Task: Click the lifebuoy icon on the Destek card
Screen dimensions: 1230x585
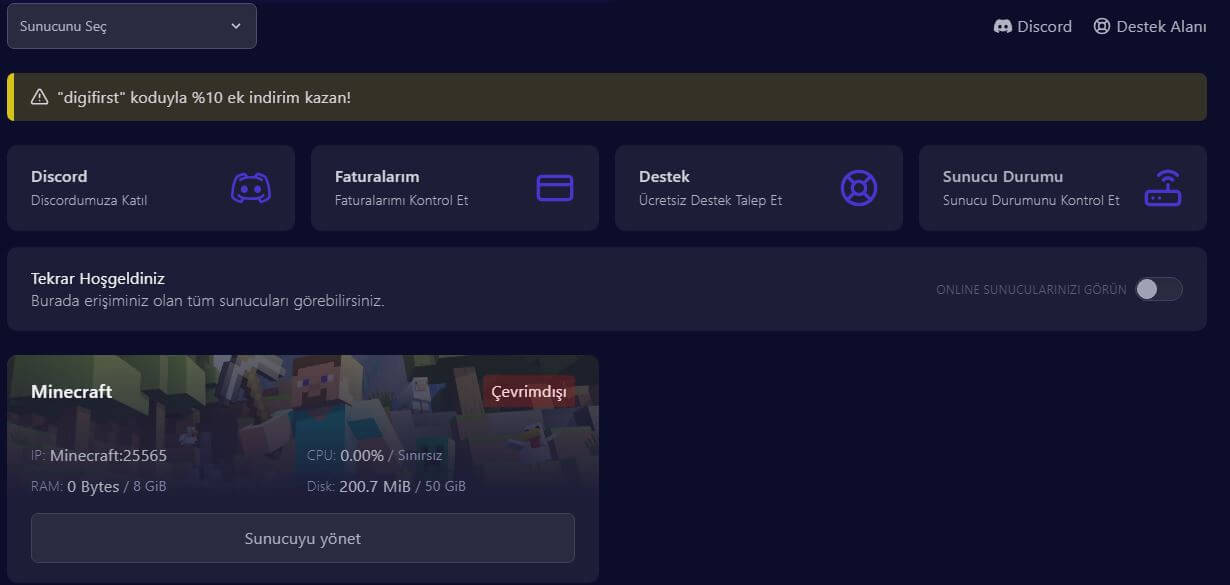Action: pos(859,188)
